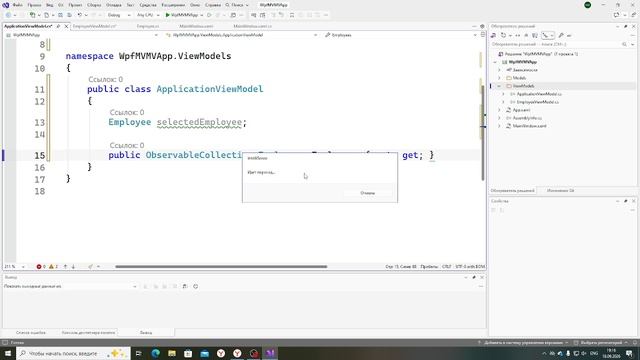
Task: Open the Any CPU platform dropdown
Action: coord(148,15)
